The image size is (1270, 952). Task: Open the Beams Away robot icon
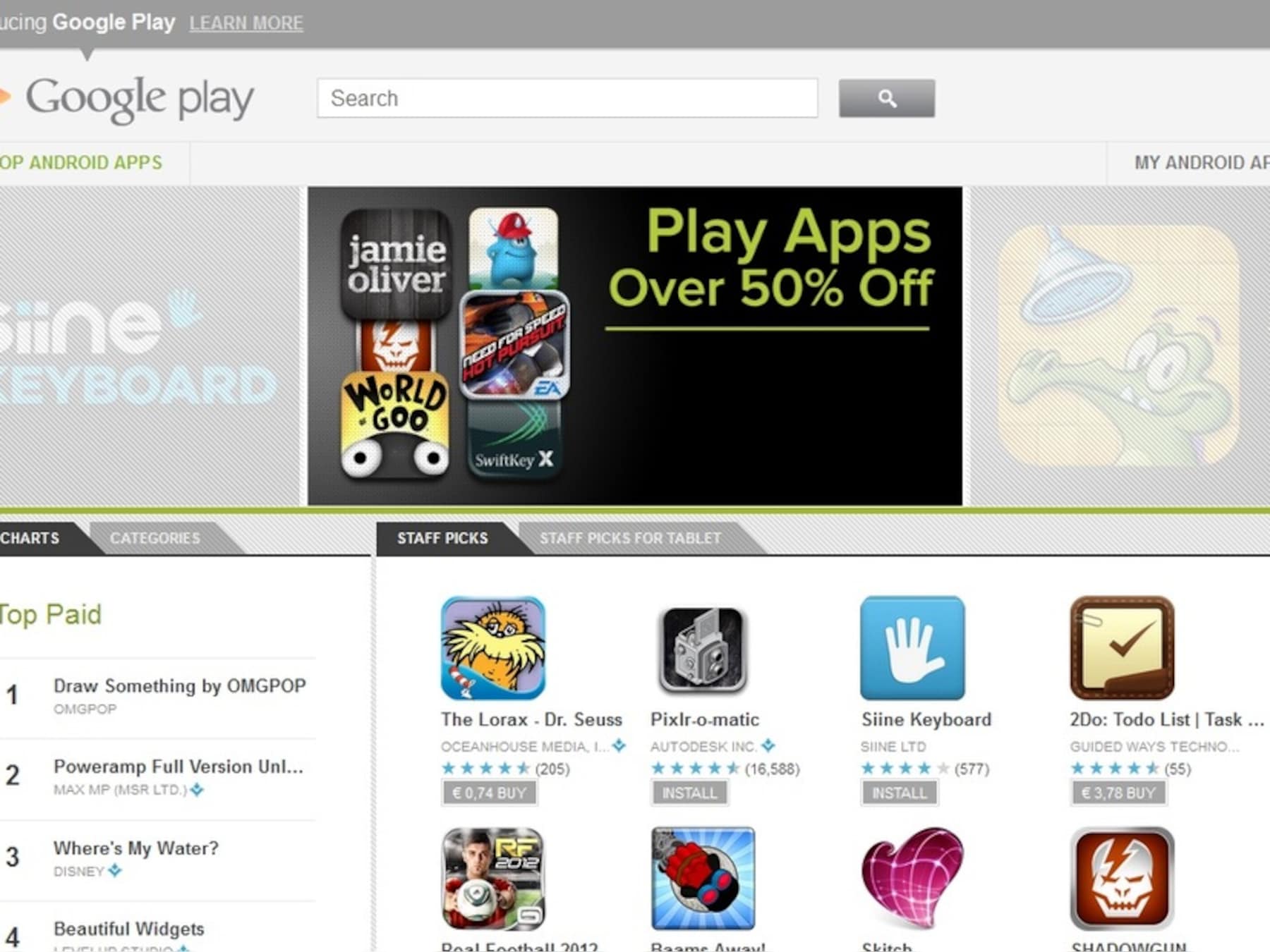(x=703, y=879)
